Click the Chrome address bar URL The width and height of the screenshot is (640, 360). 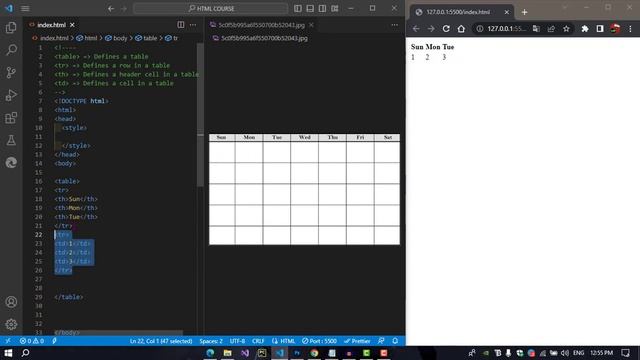click(x=506, y=29)
